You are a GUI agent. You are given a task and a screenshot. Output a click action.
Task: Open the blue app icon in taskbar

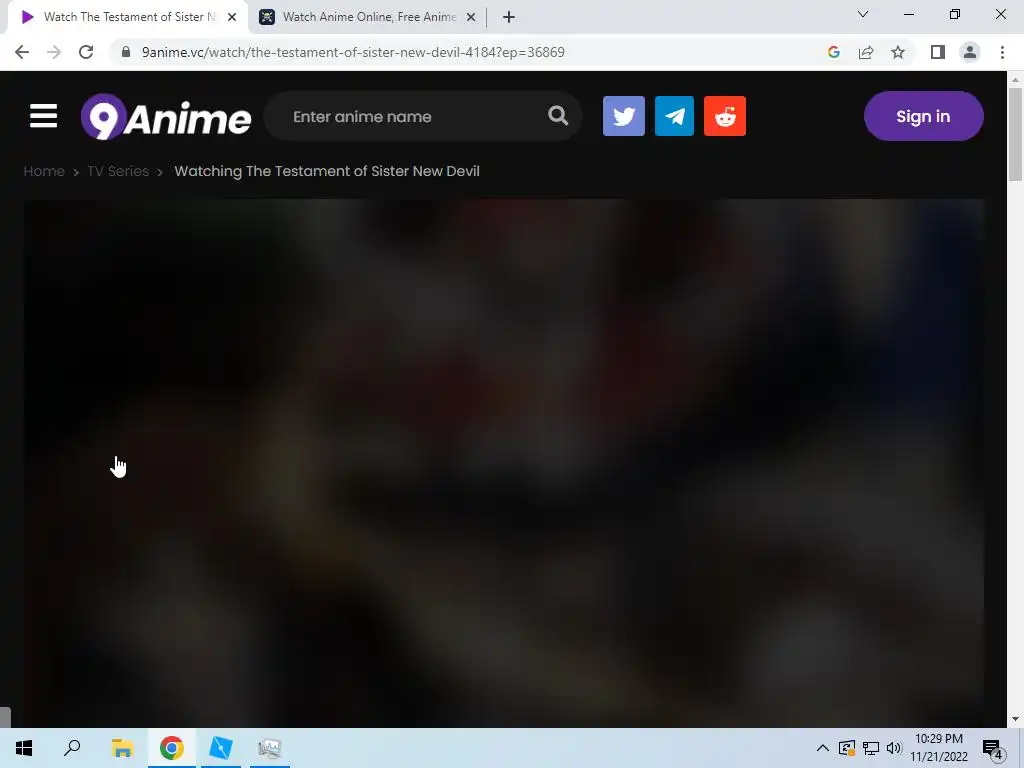pos(221,748)
